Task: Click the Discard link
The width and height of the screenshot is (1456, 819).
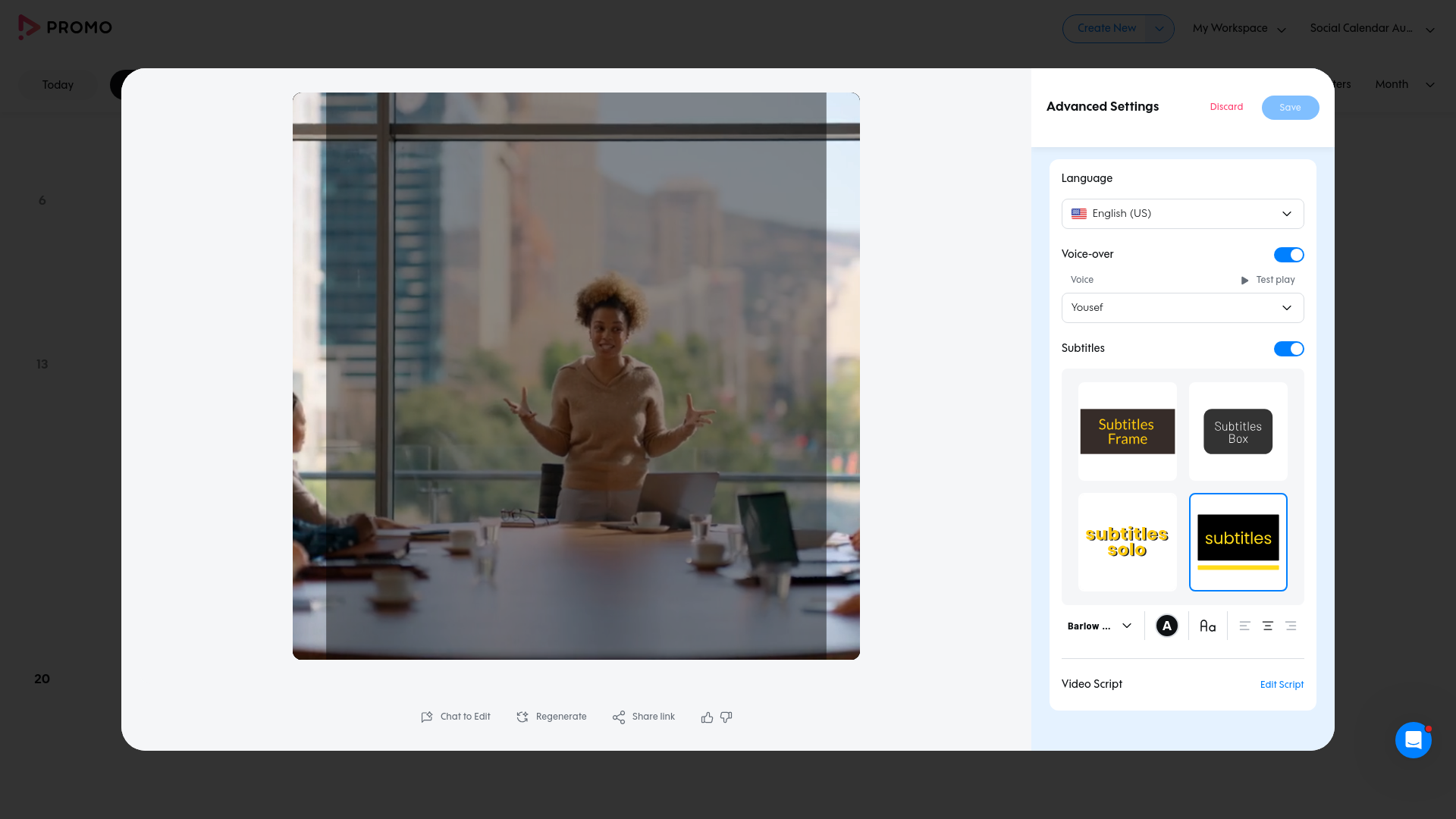Action: coord(1226,107)
